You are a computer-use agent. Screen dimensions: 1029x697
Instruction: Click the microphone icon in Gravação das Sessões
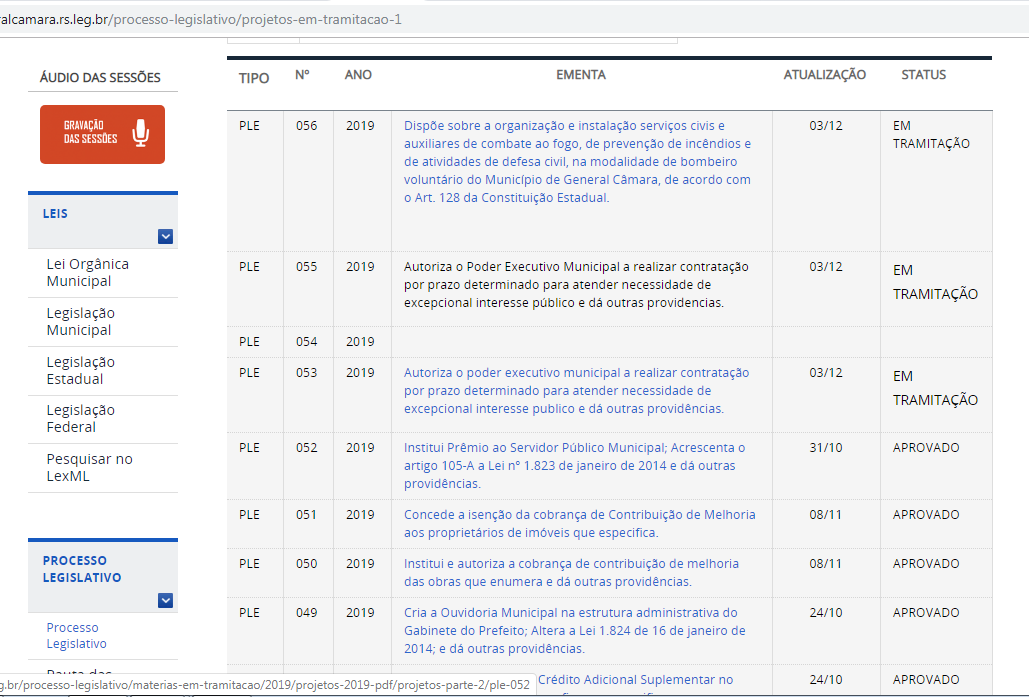point(141,133)
